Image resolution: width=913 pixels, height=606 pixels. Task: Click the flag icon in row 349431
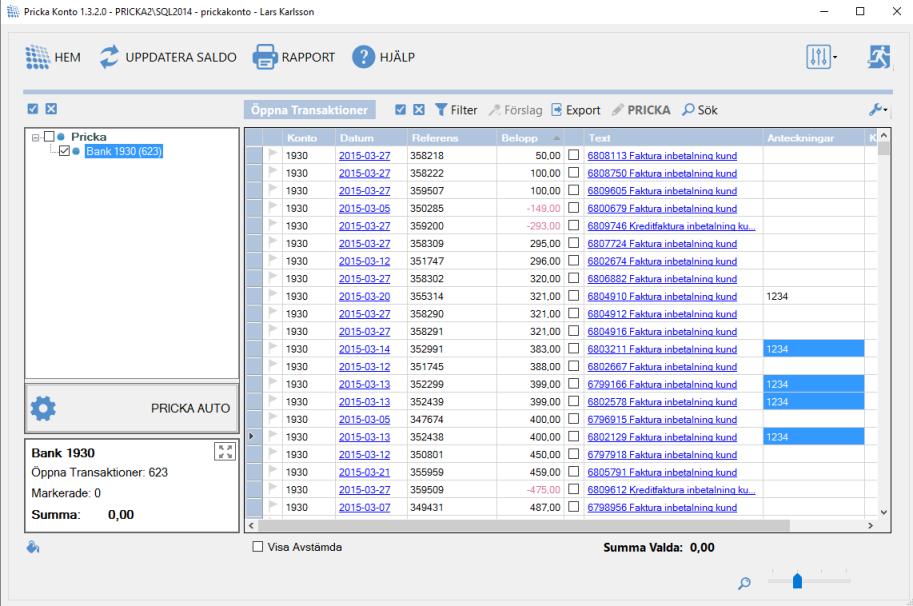tap(273, 506)
